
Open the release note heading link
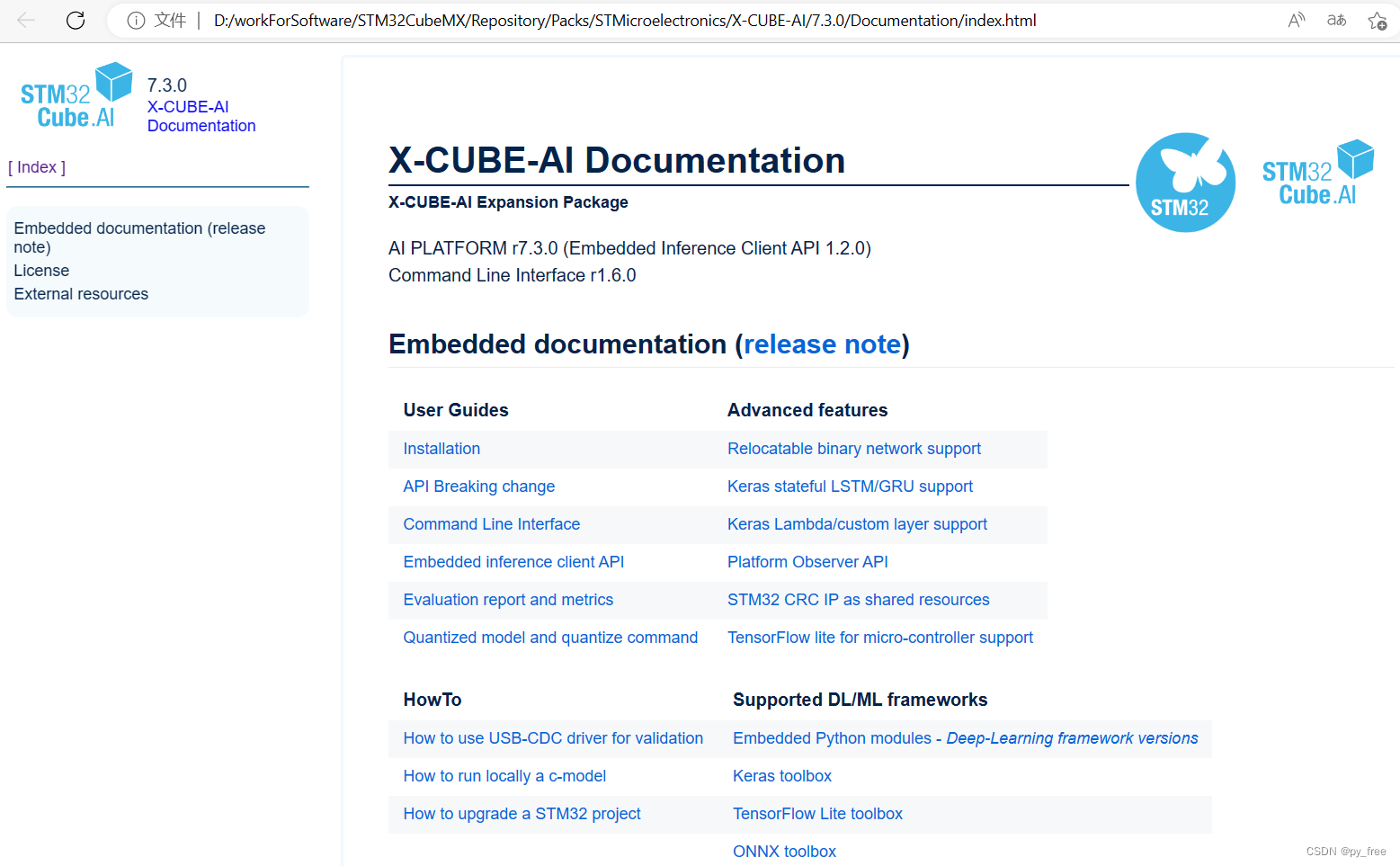click(x=822, y=344)
